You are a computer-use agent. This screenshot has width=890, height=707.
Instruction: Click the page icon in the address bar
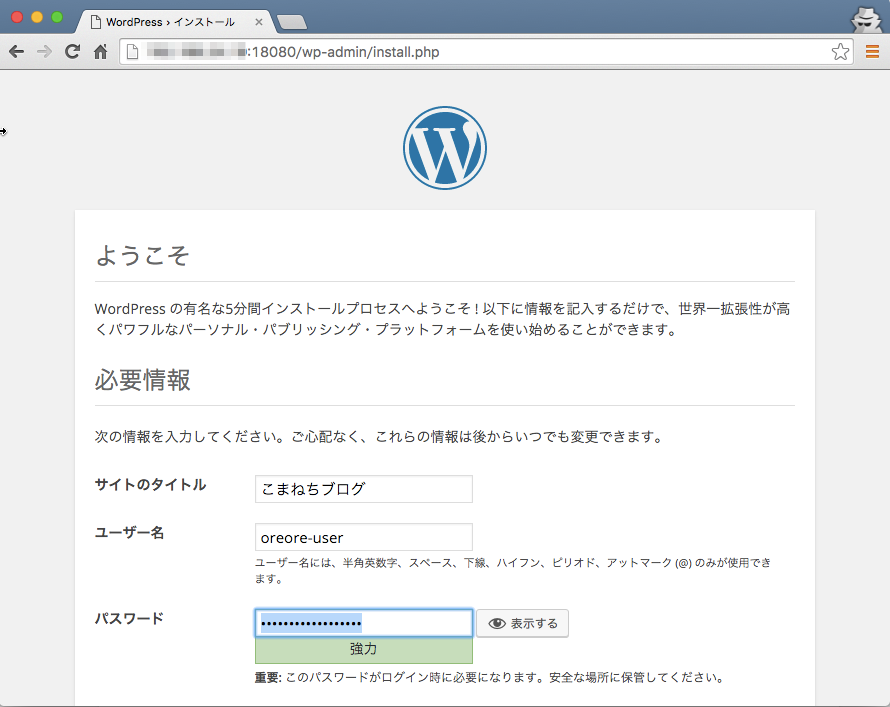click(x=132, y=52)
